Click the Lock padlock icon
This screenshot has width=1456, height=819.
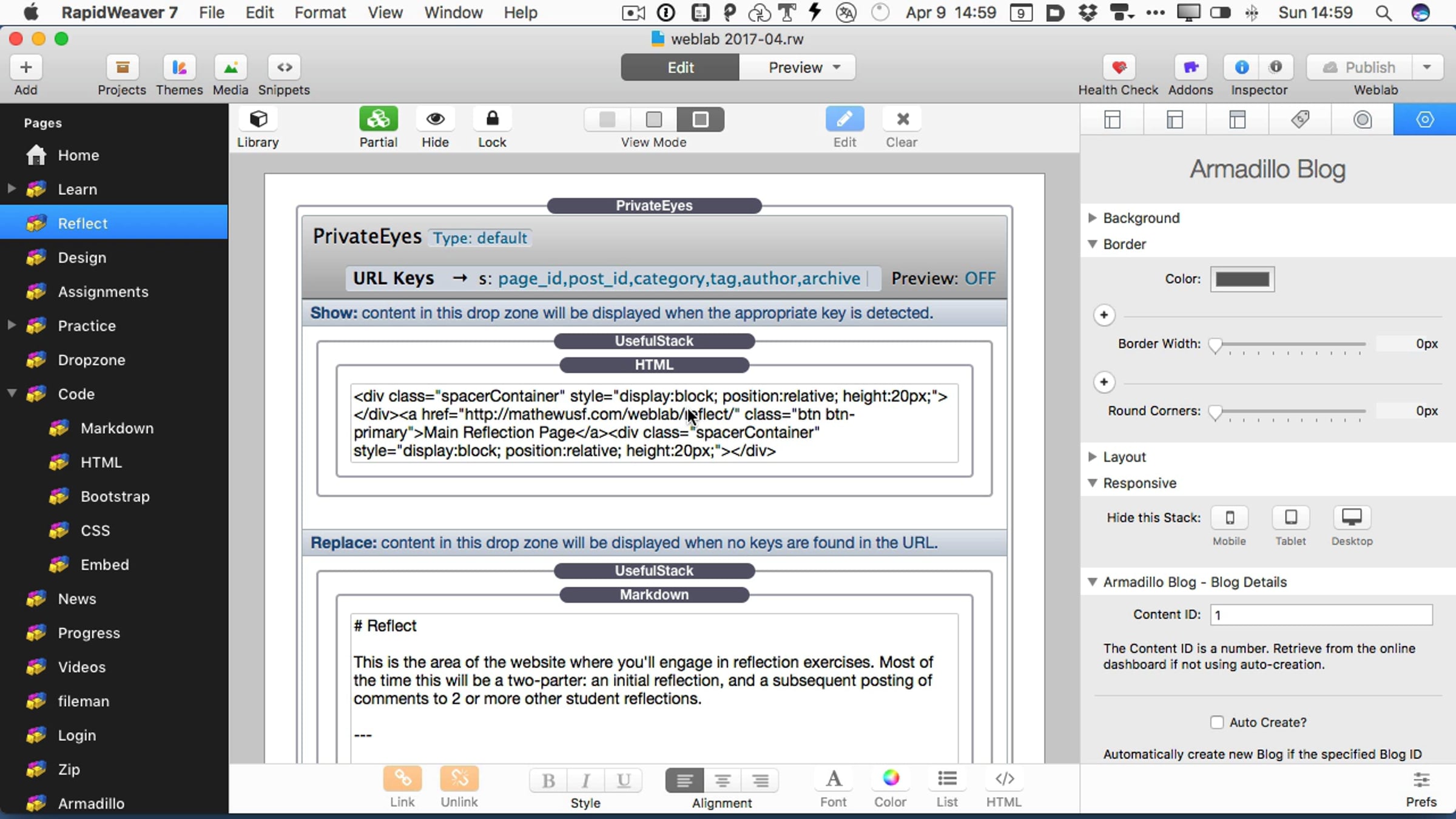pyautogui.click(x=492, y=120)
